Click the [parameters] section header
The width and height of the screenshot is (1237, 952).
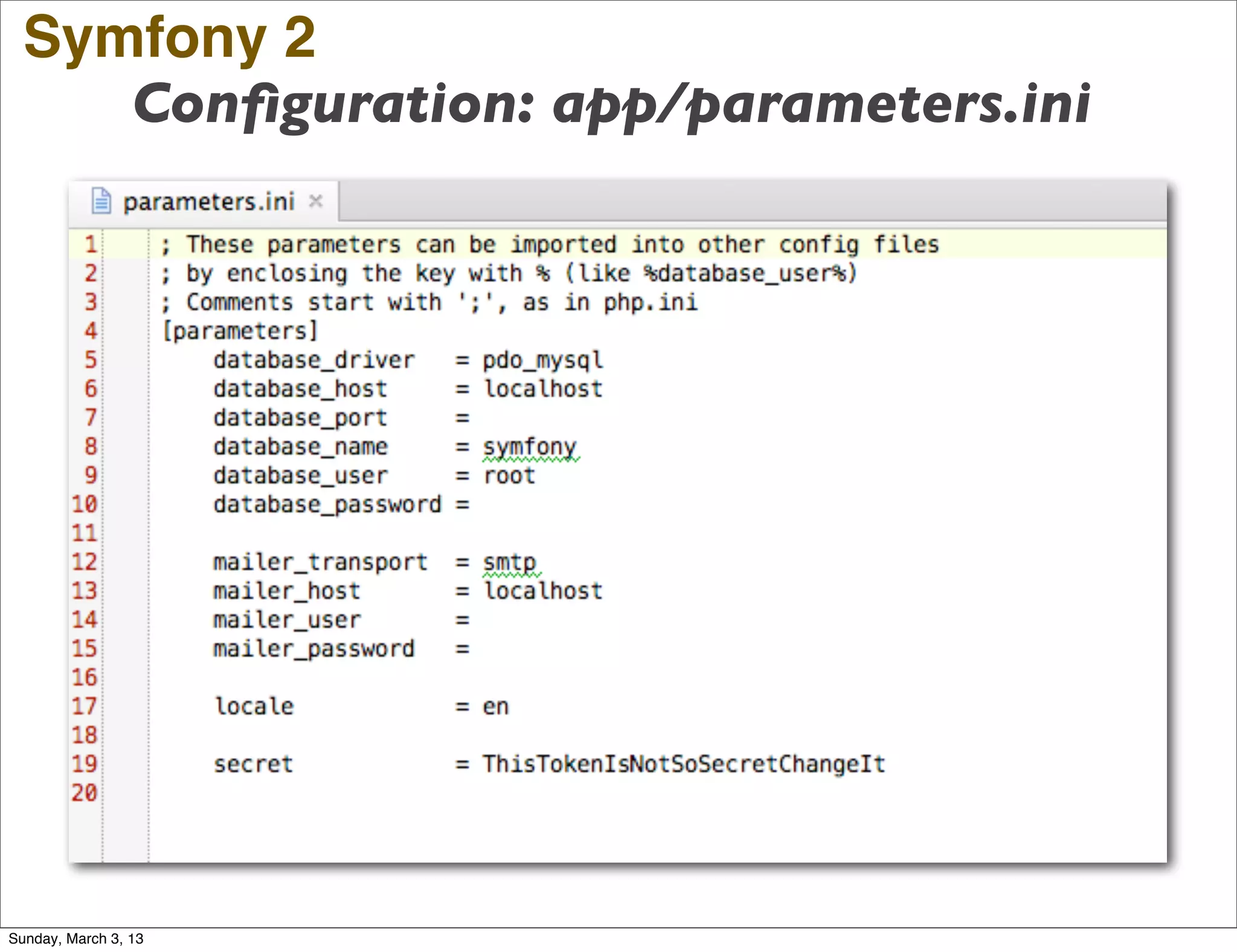coord(240,331)
